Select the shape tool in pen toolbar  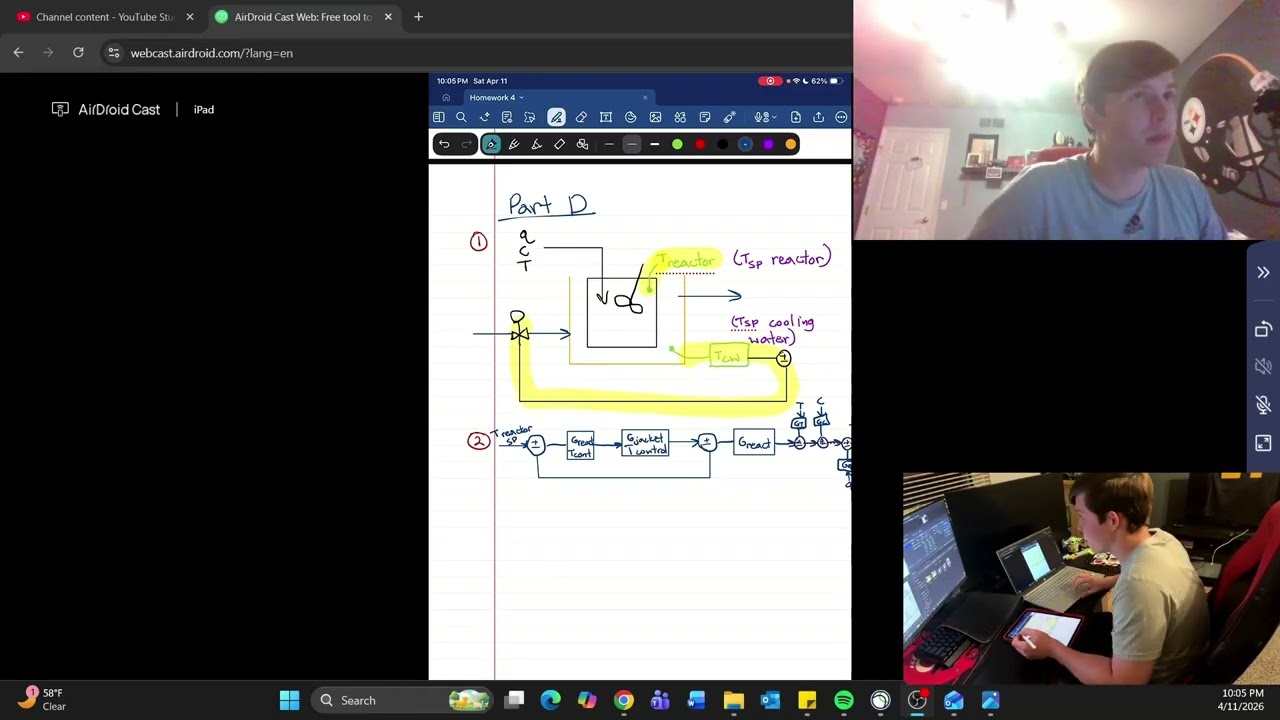click(x=582, y=144)
